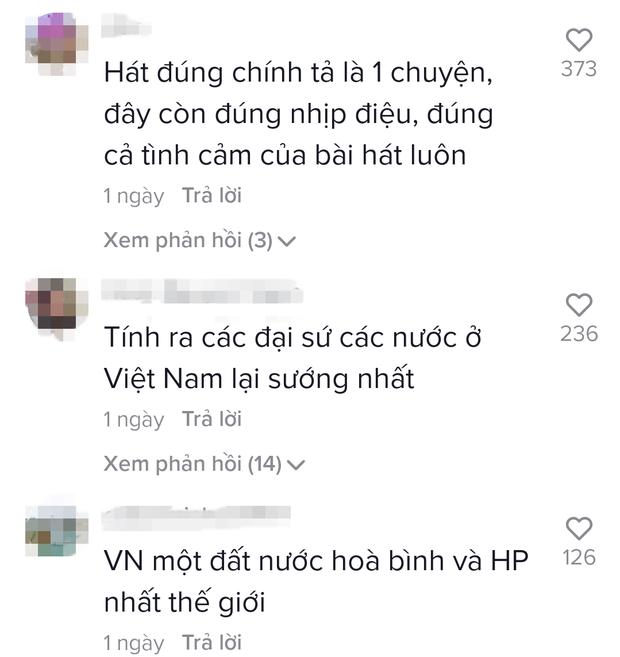The width and height of the screenshot is (620, 657).
Task: Reply to the Hát đúng chính tả comment
Action: [212, 196]
